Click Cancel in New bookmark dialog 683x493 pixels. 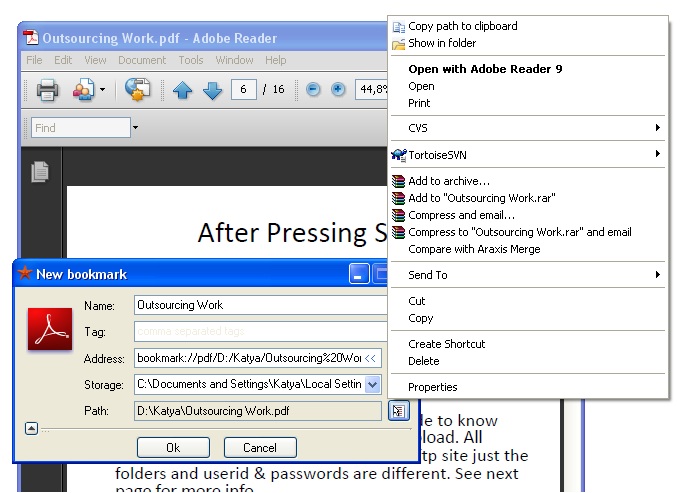(260, 448)
